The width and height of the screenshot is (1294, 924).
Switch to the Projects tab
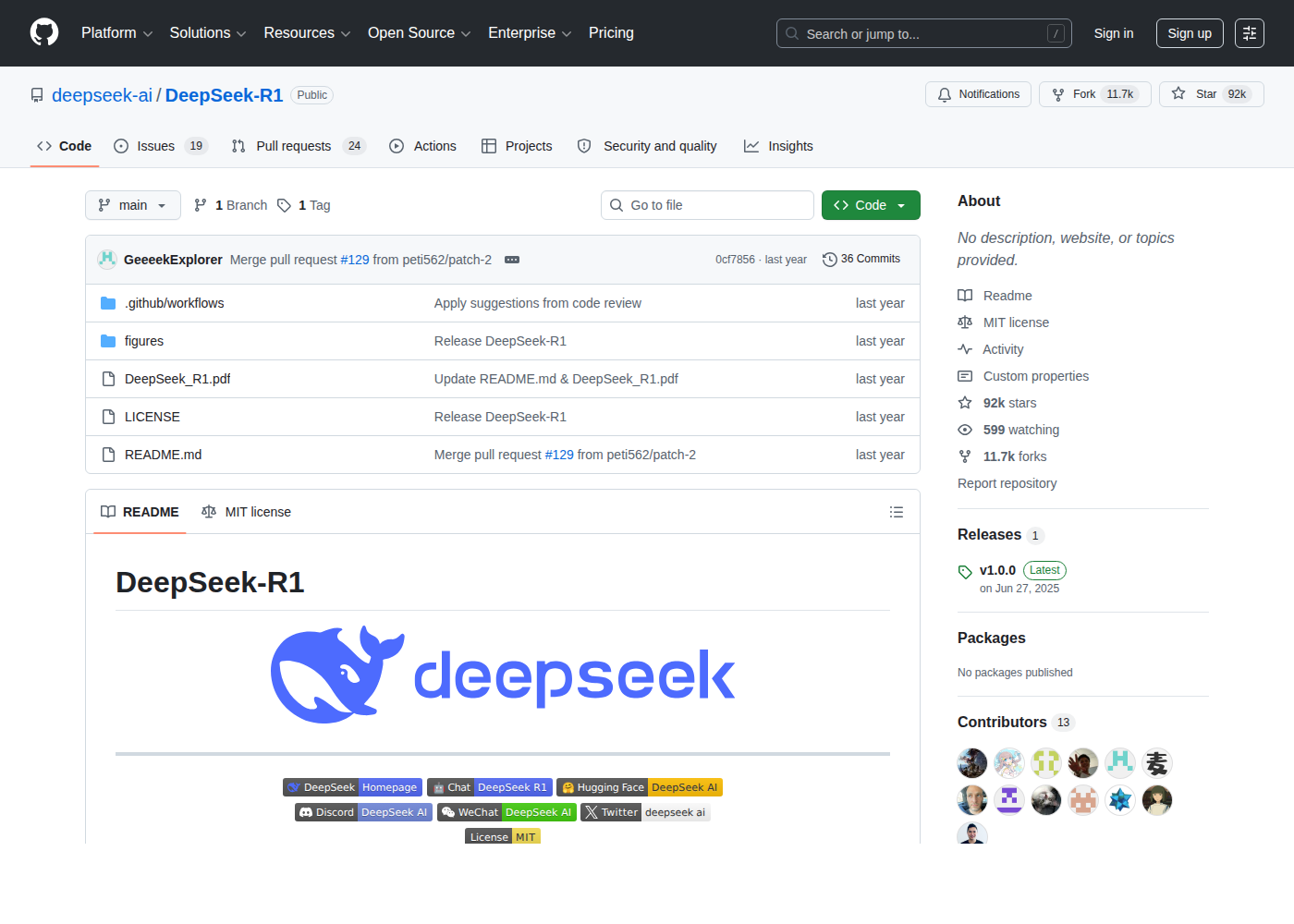[517, 146]
